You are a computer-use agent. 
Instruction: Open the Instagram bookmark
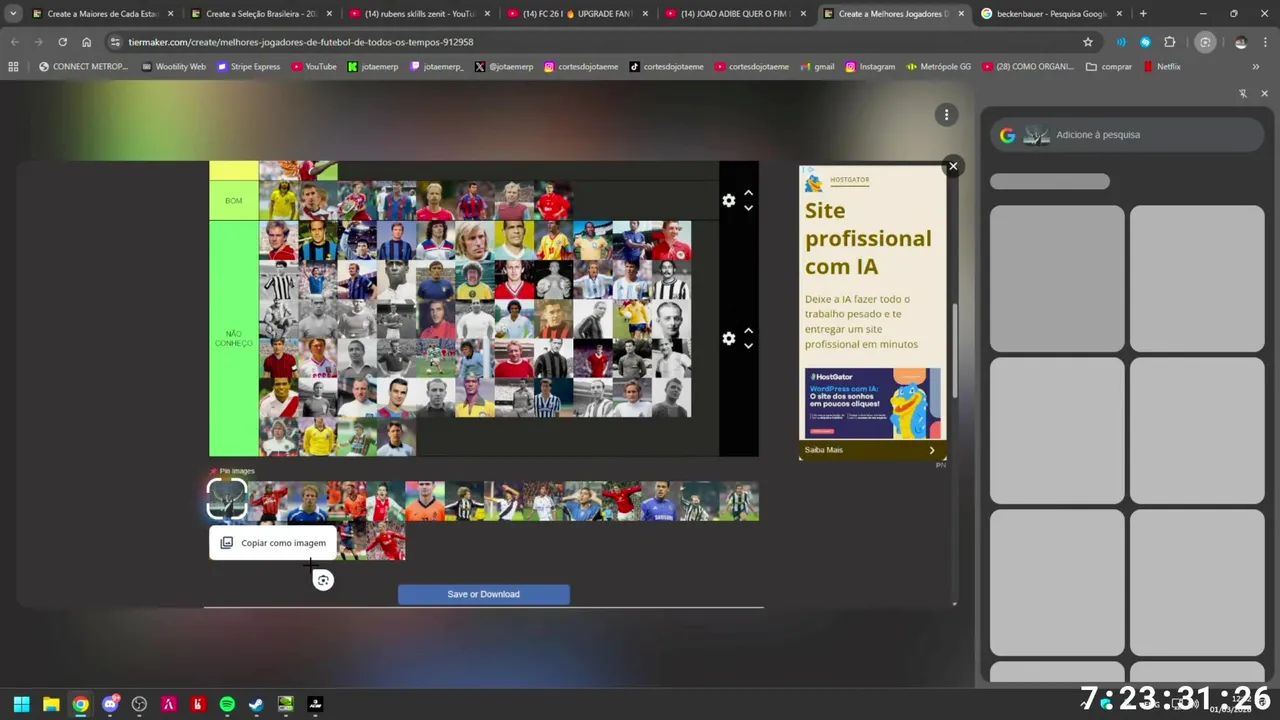pos(870,67)
